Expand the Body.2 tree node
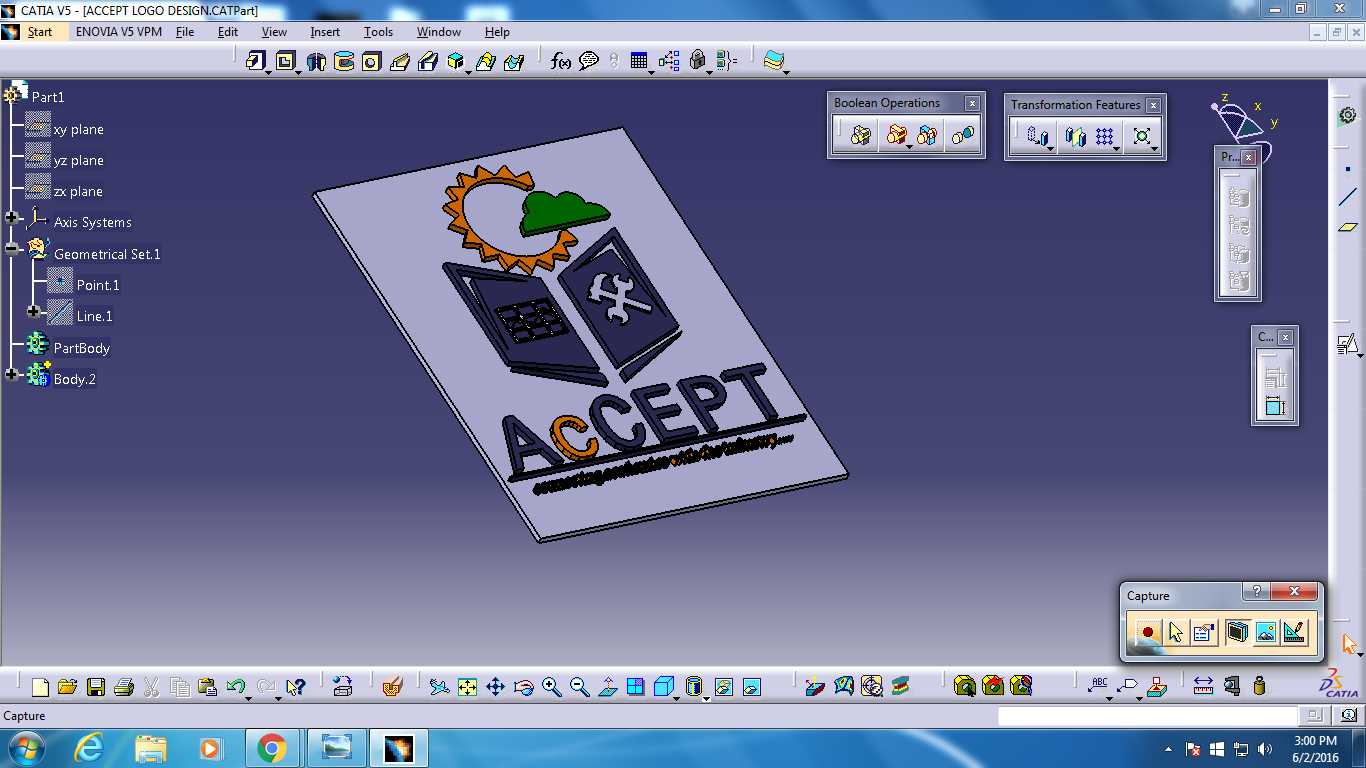1366x768 pixels. (12, 375)
